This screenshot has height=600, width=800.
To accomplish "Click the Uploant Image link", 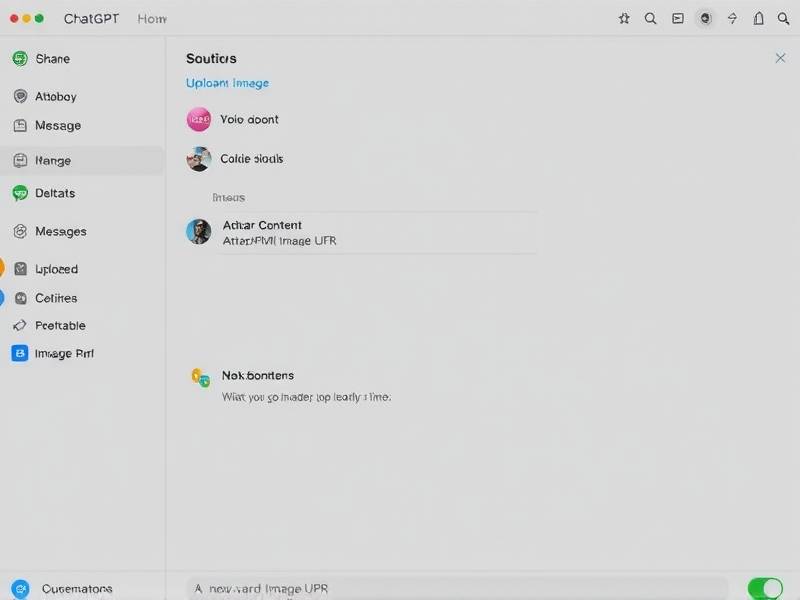I will tap(227, 83).
